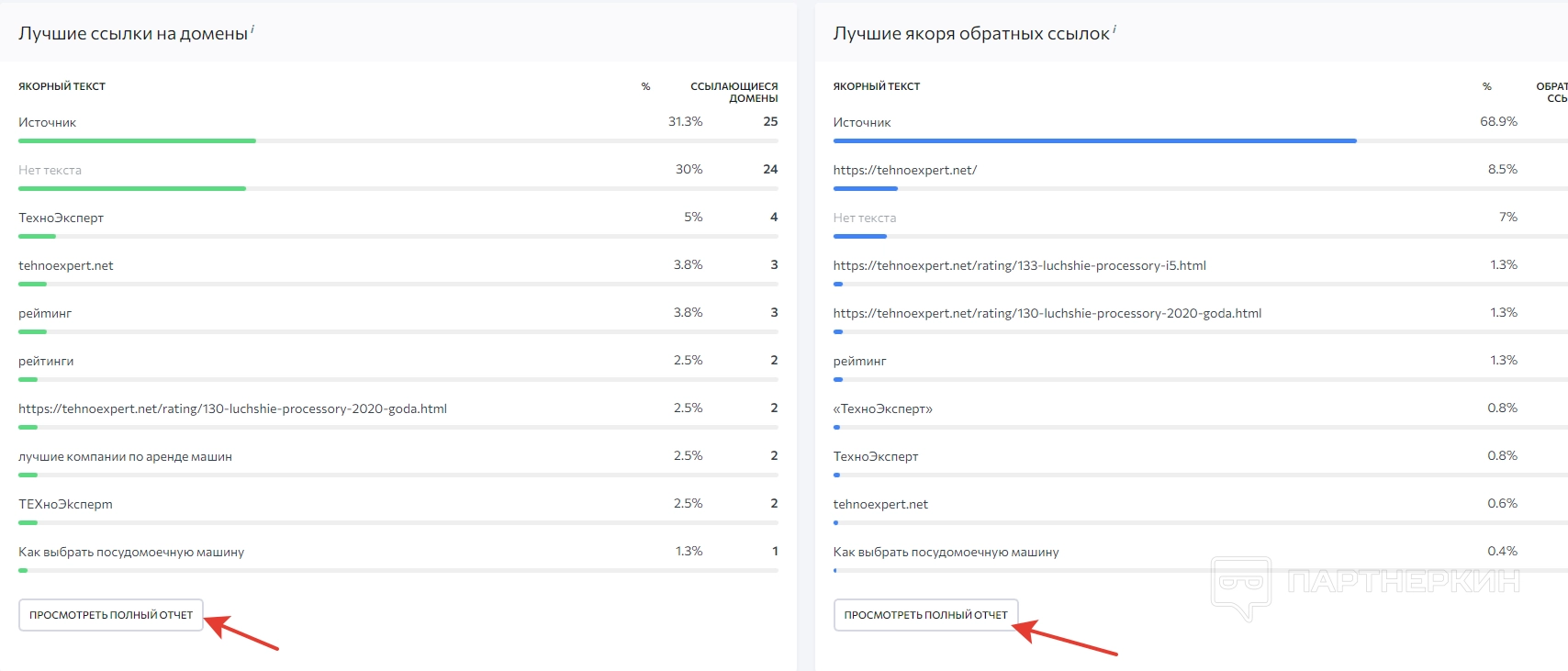1568x671 pixels.
Task: Click referring domains count 25 for «Источник»
Action: (770, 121)
